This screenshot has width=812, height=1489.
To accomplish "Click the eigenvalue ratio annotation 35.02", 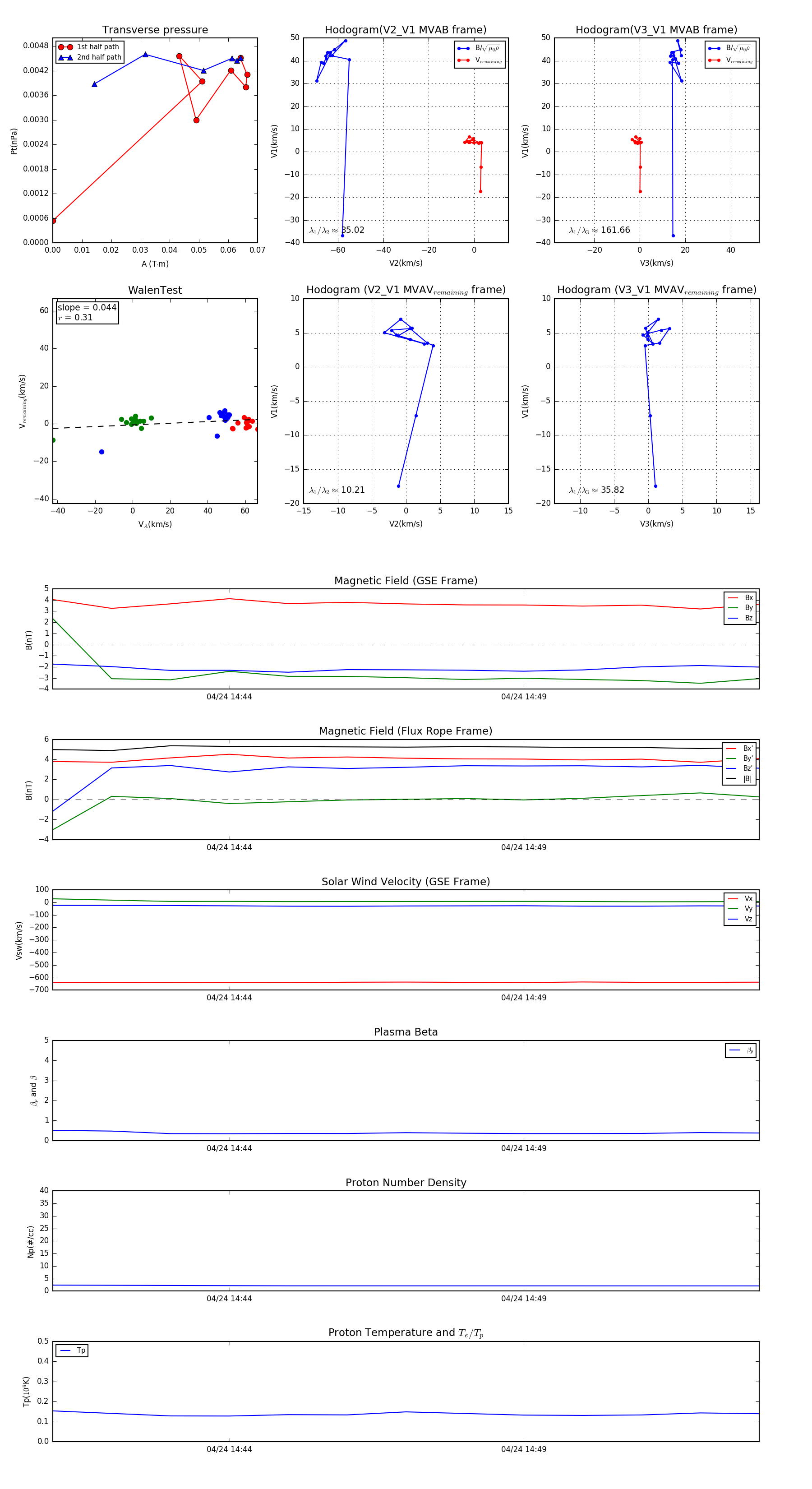I will tap(337, 230).
